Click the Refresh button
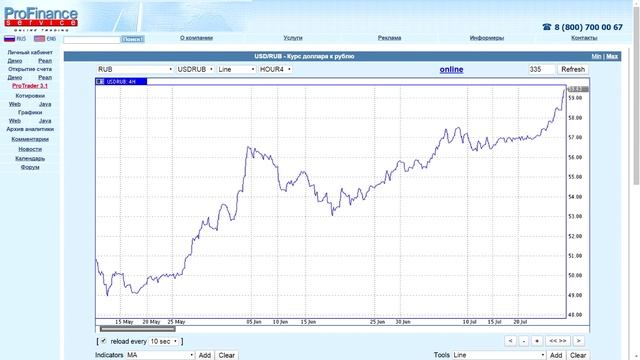 click(573, 69)
